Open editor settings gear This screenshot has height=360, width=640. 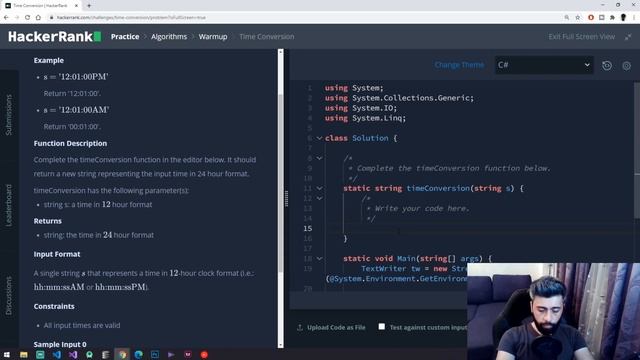[627, 65]
